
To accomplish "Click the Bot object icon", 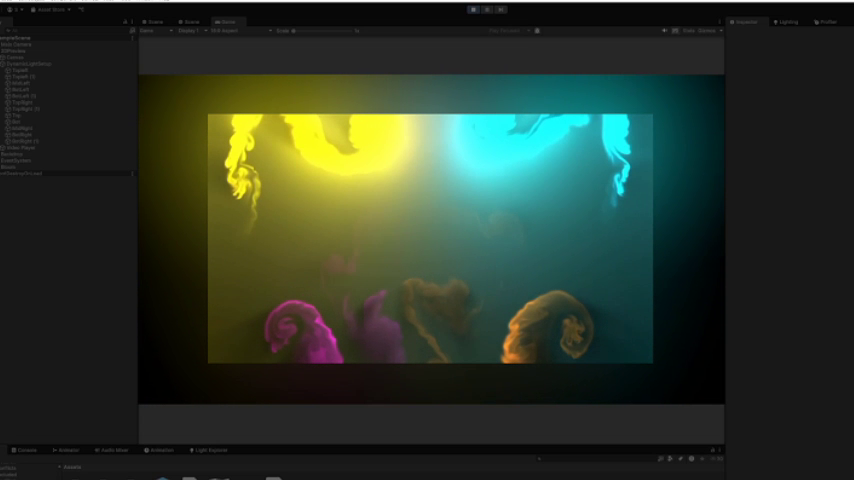I will pos(8,122).
